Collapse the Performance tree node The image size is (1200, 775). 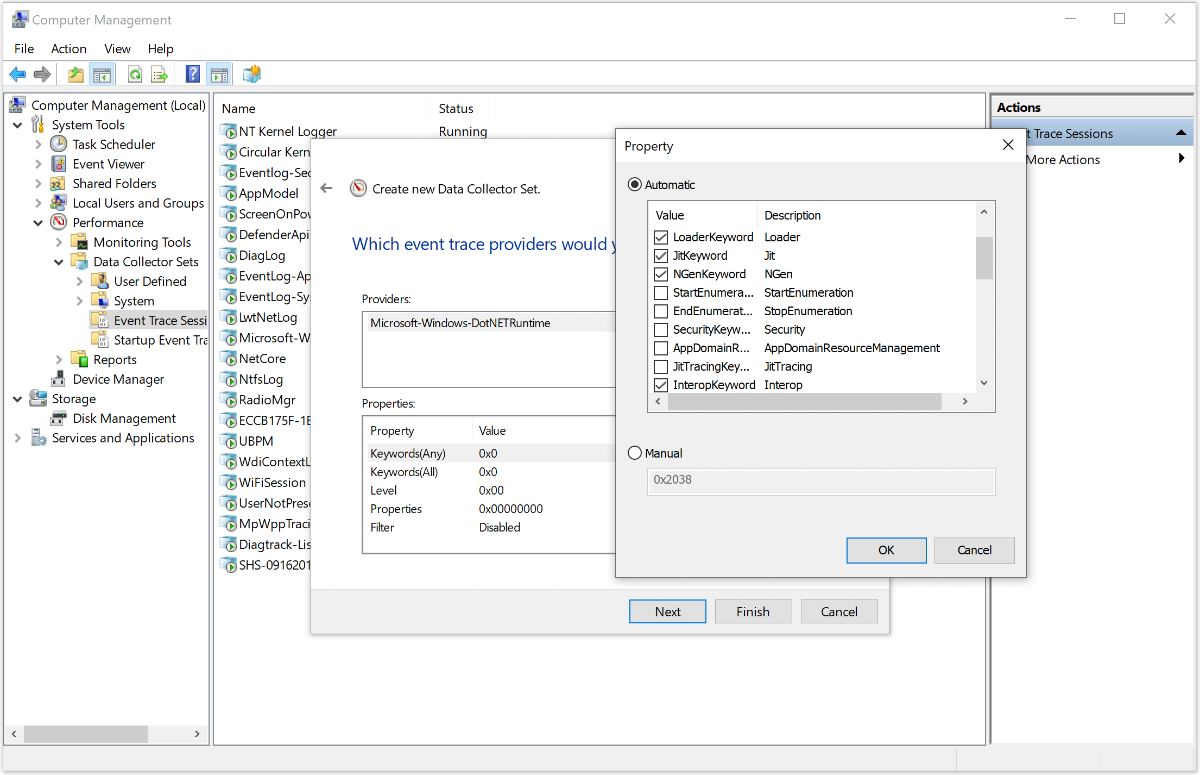[x=38, y=222]
